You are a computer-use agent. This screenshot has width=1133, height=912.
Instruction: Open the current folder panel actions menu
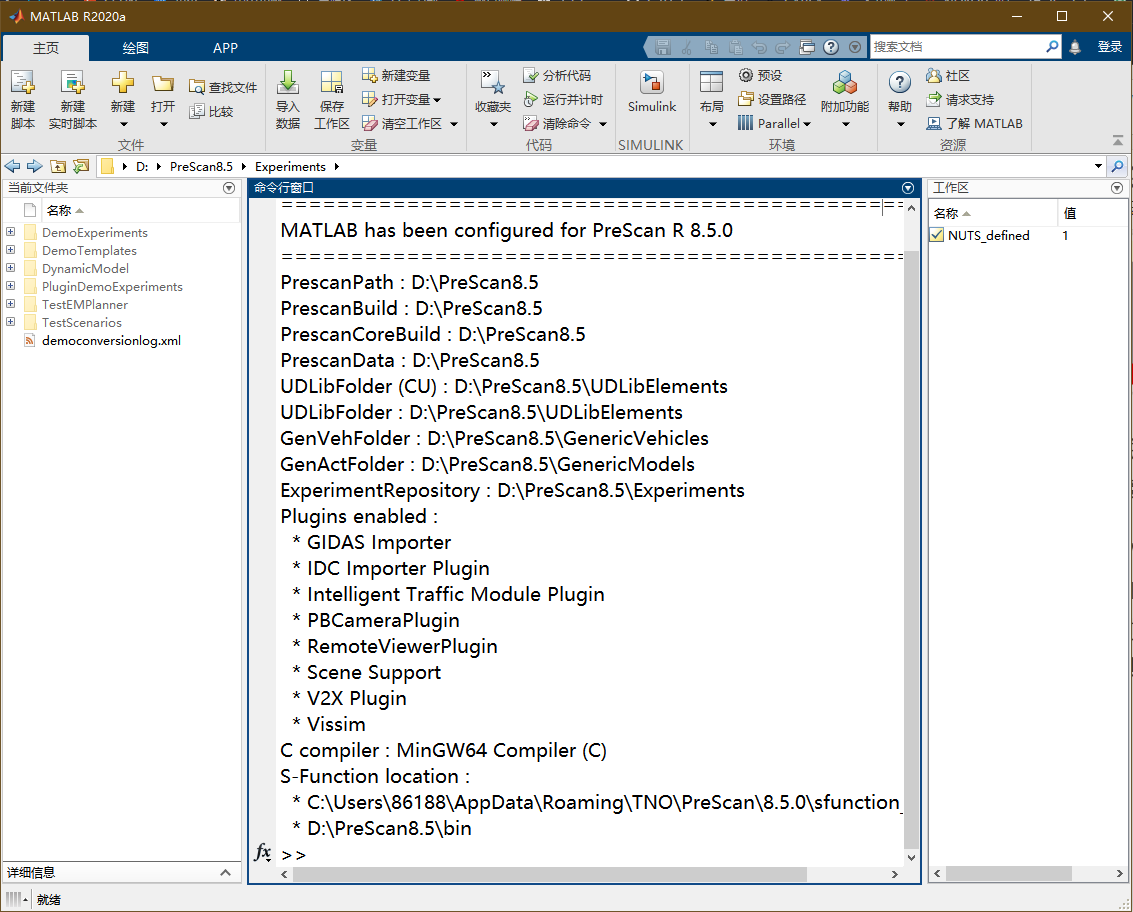tap(229, 188)
